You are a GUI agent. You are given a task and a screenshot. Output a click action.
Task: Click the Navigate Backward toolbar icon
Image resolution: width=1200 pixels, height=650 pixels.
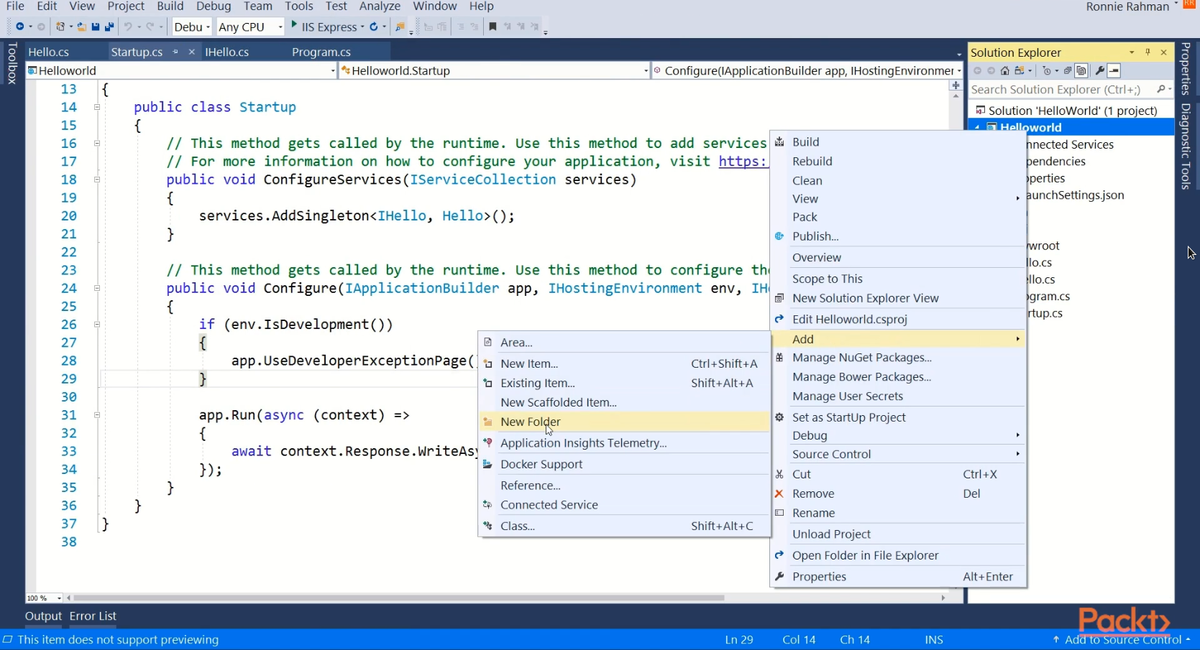click(19, 27)
